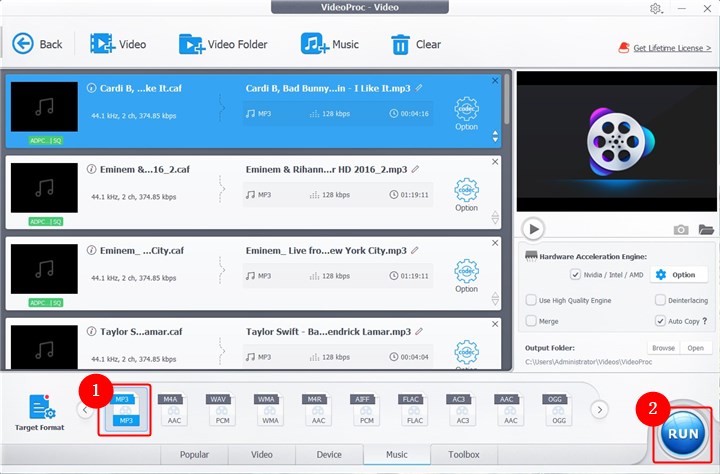The image size is (720, 474).
Task: Enable Use High Quality Engine
Action: [x=531, y=300]
